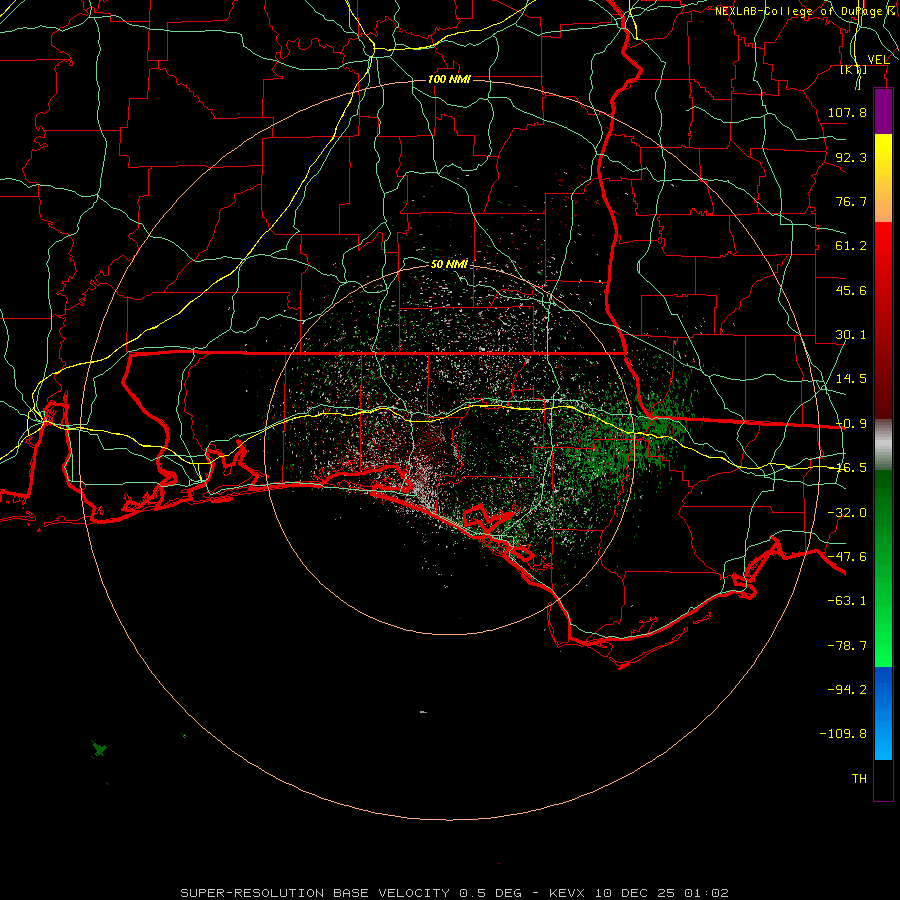Click the 92.3 legend value
This screenshot has height=900, width=900.
pos(851,157)
